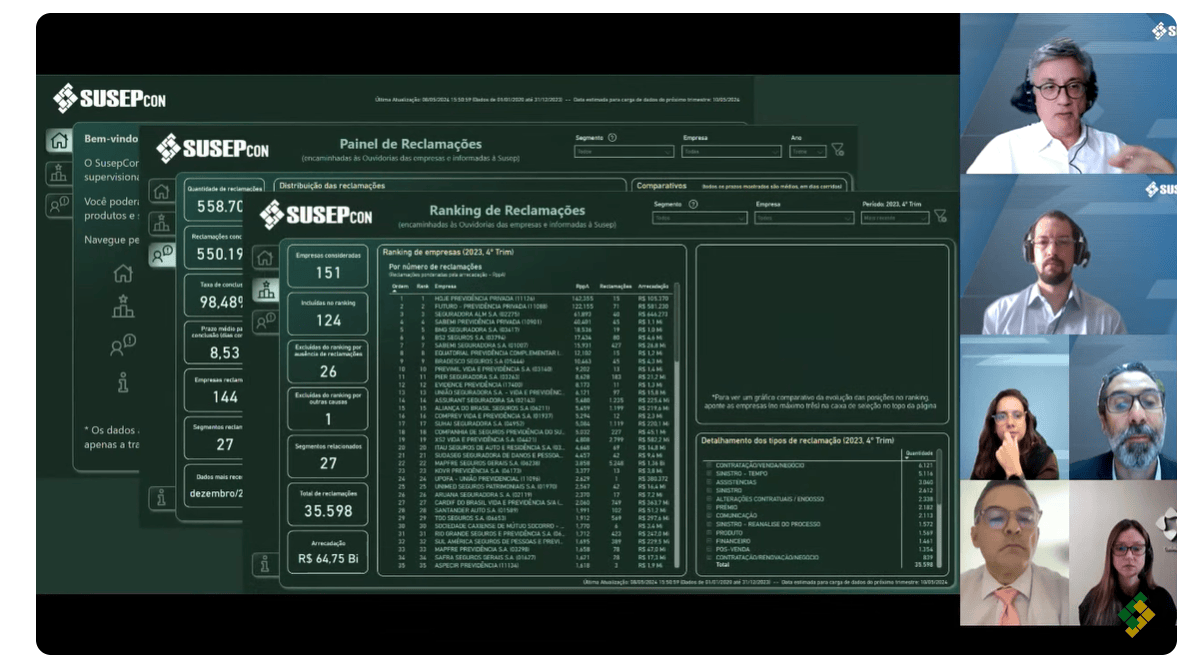Click Segmentos relacionados 27 card in Ranking
Screen dimensions: 1189x666
click(328, 457)
